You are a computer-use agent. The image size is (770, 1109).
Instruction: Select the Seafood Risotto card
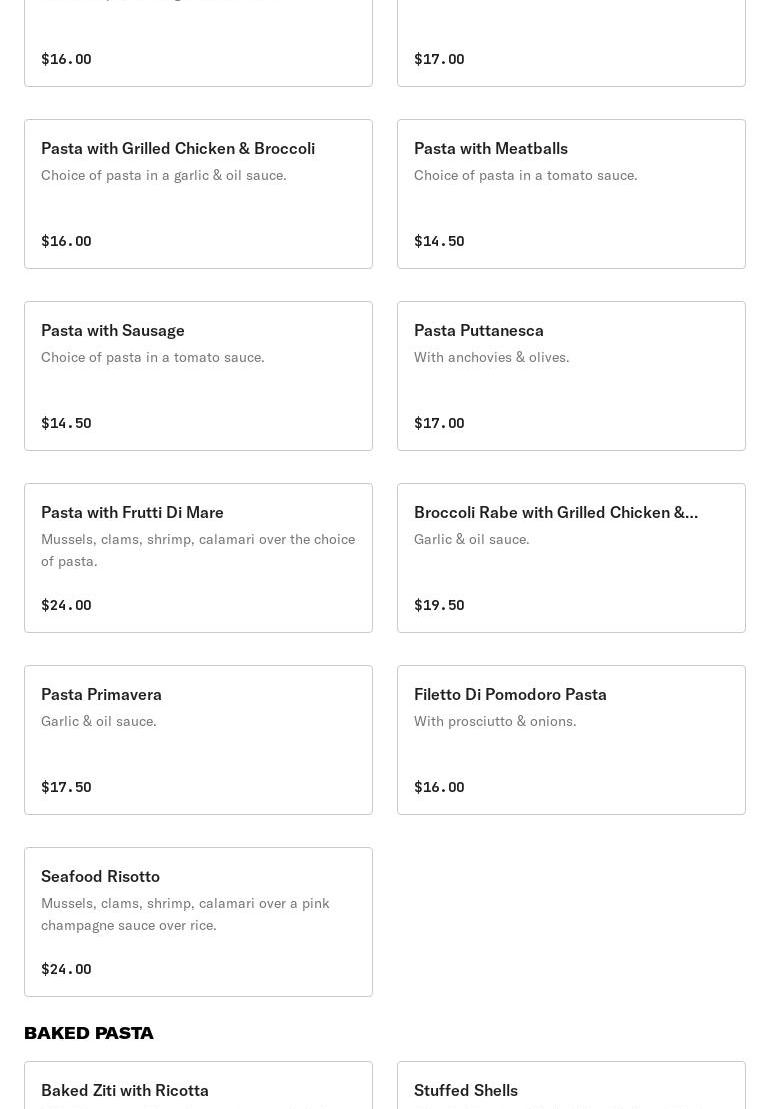click(x=198, y=922)
